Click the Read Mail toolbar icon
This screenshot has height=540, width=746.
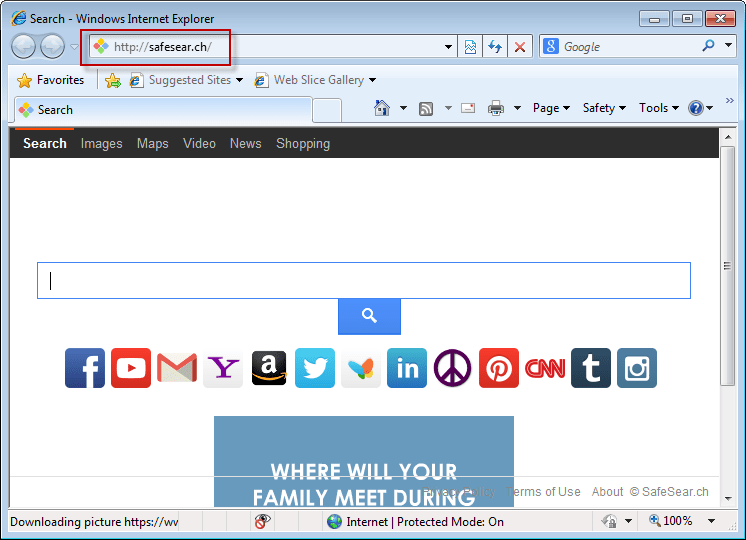(x=468, y=108)
